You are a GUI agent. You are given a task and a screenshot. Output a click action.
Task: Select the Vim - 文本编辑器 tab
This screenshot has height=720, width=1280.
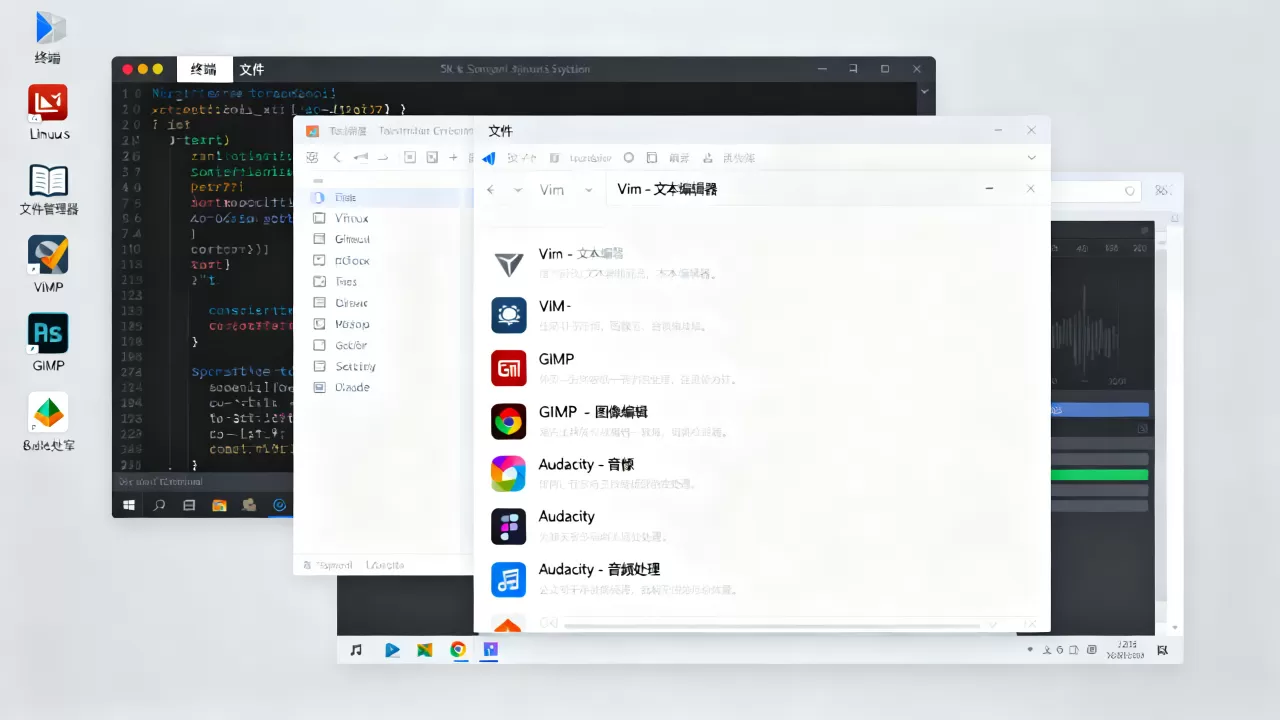pyautogui.click(x=667, y=189)
